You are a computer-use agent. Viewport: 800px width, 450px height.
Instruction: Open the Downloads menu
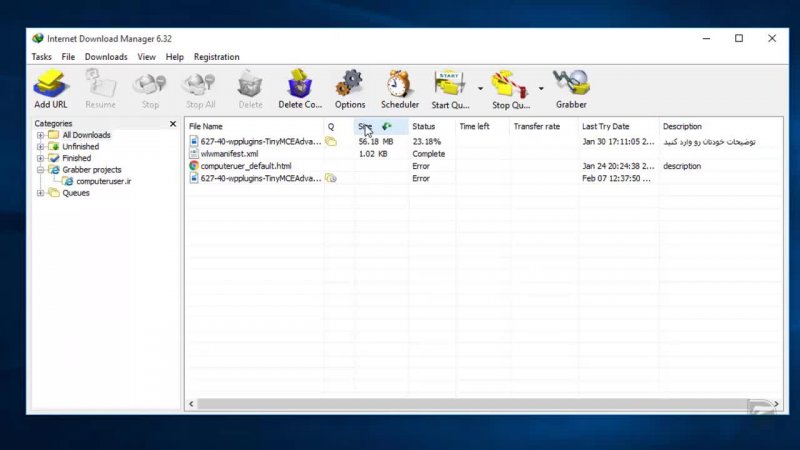coord(106,57)
